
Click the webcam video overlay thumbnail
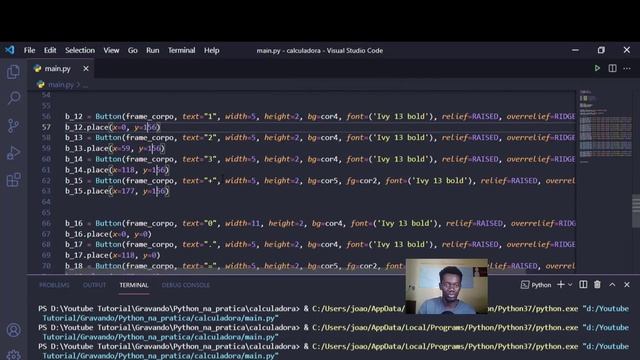(447, 286)
